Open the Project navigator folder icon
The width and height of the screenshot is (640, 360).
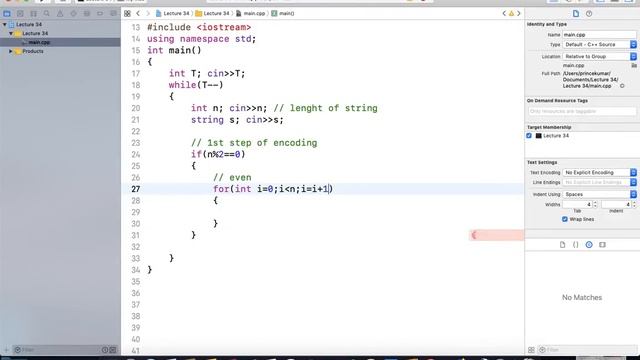(7, 13)
